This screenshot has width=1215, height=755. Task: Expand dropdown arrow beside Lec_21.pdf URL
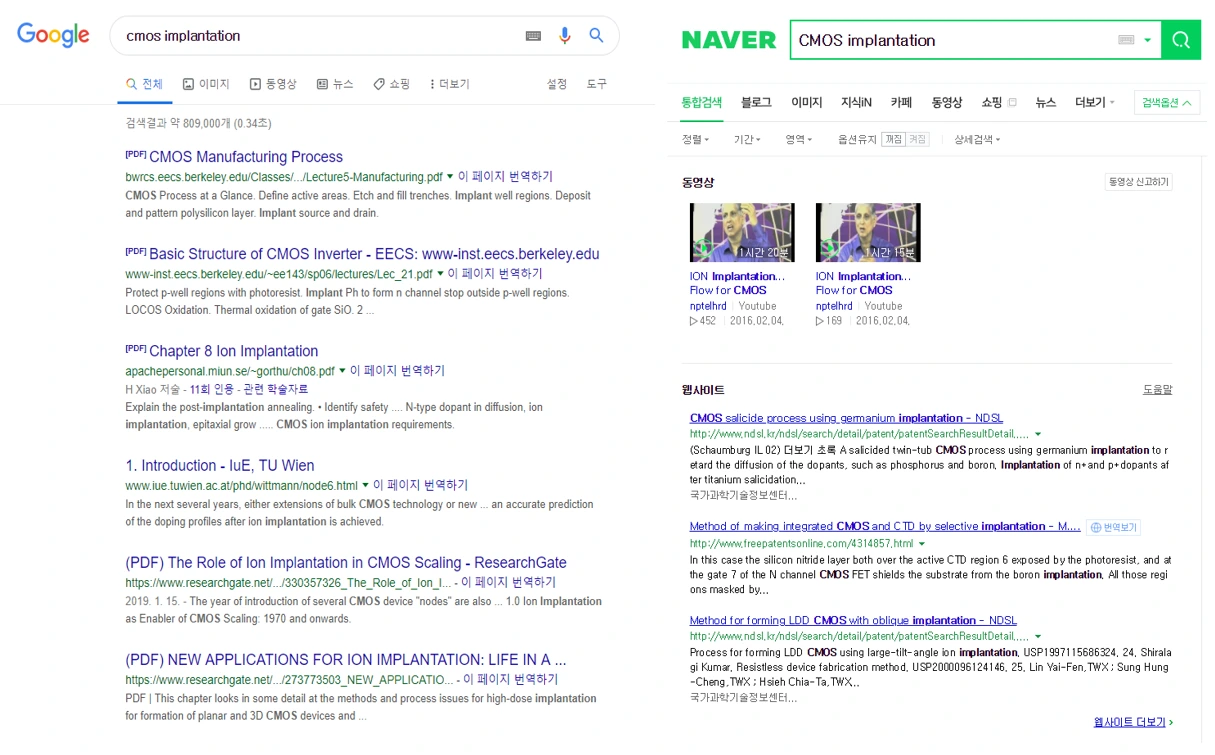click(x=439, y=273)
